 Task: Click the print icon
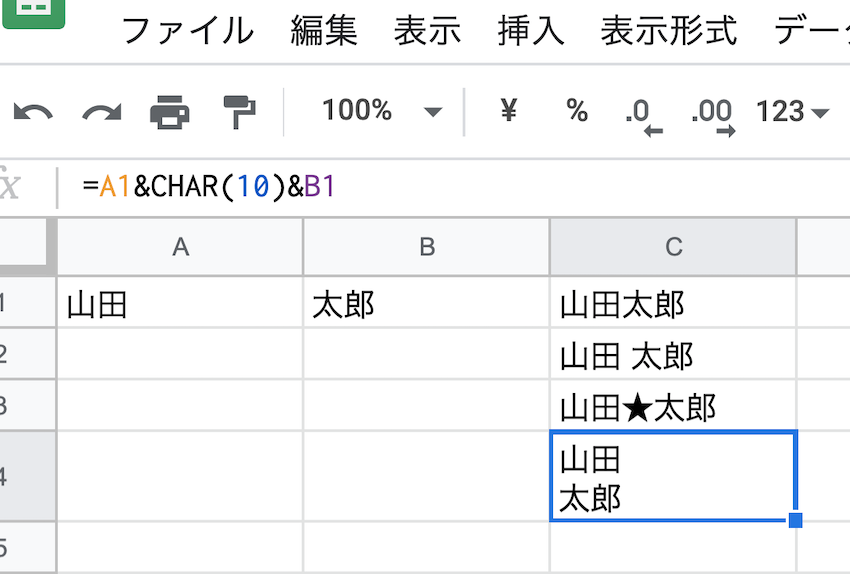click(170, 112)
